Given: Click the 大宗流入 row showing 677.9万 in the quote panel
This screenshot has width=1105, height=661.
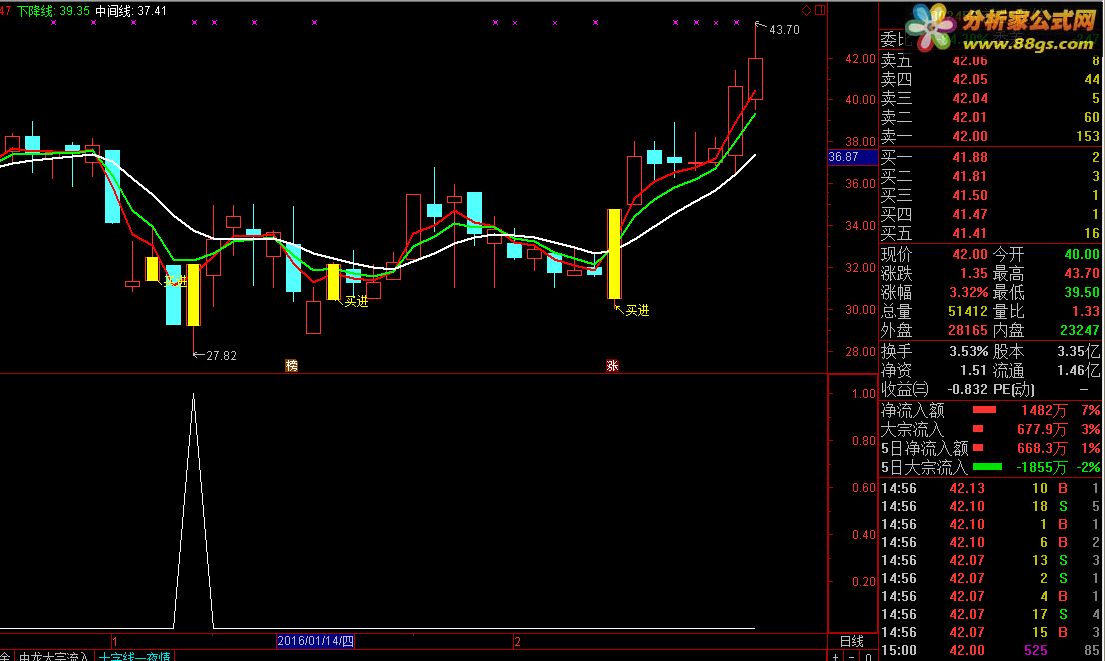Looking at the screenshot, I should point(990,429).
